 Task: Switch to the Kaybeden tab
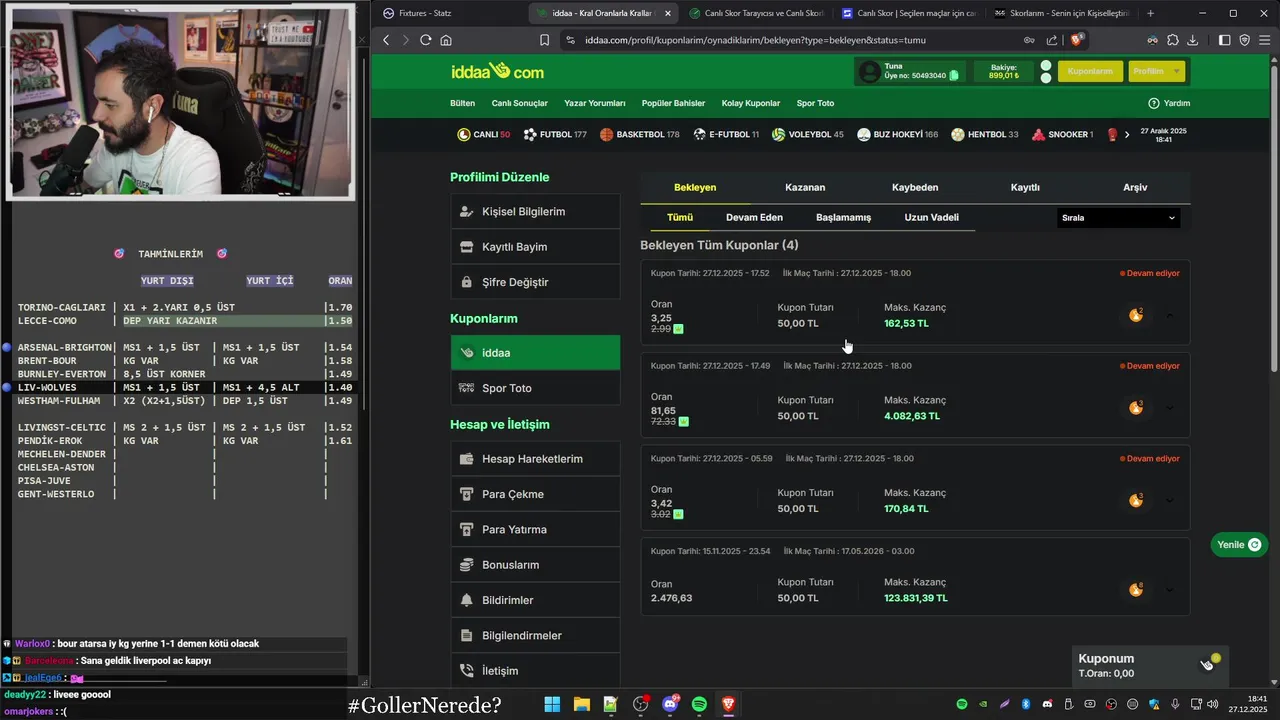(x=915, y=187)
